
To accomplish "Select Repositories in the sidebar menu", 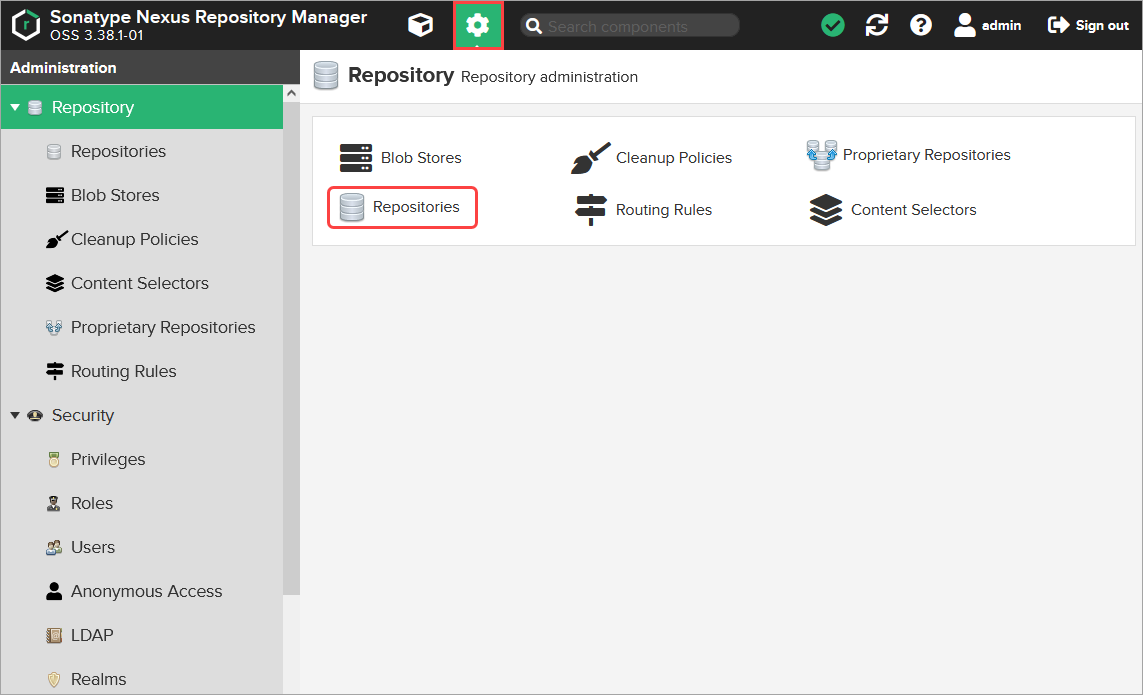I will (118, 152).
